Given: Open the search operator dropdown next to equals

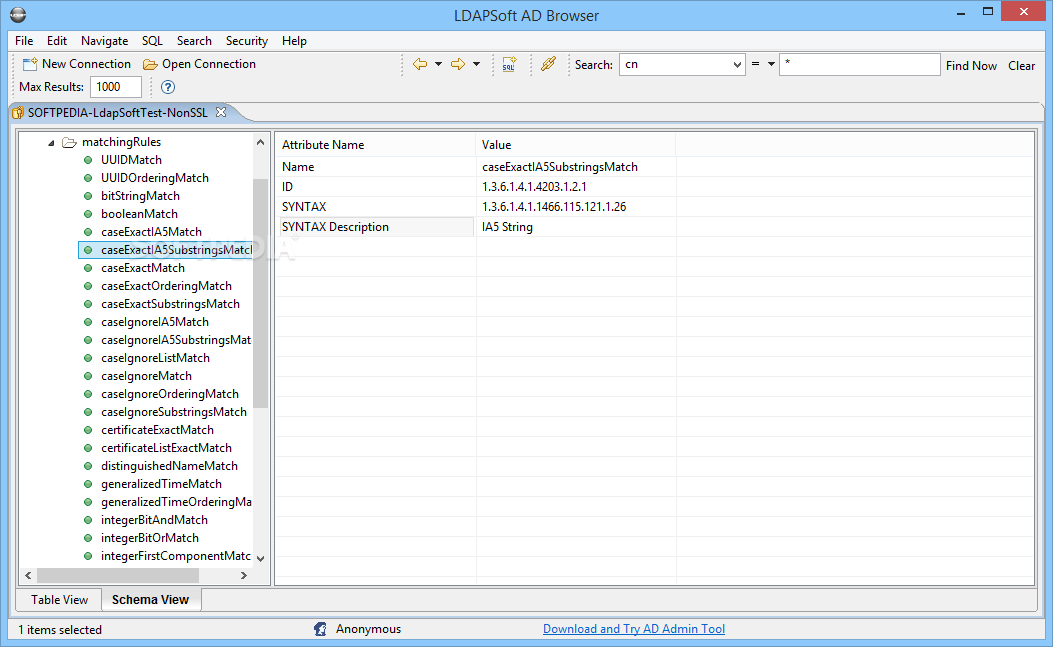Looking at the screenshot, I should pyautogui.click(x=771, y=64).
